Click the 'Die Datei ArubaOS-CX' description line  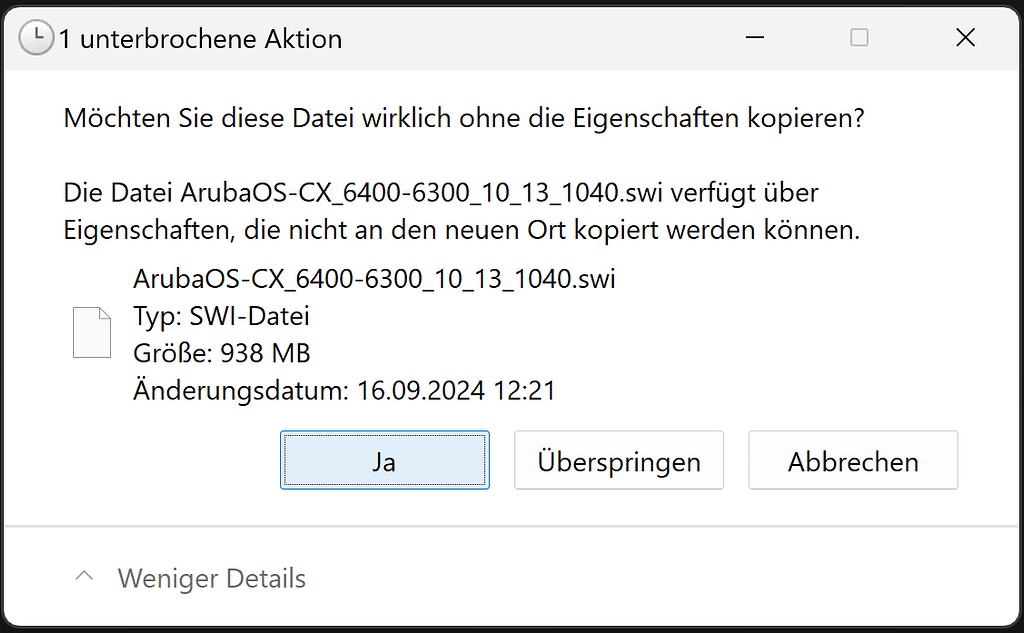click(441, 193)
